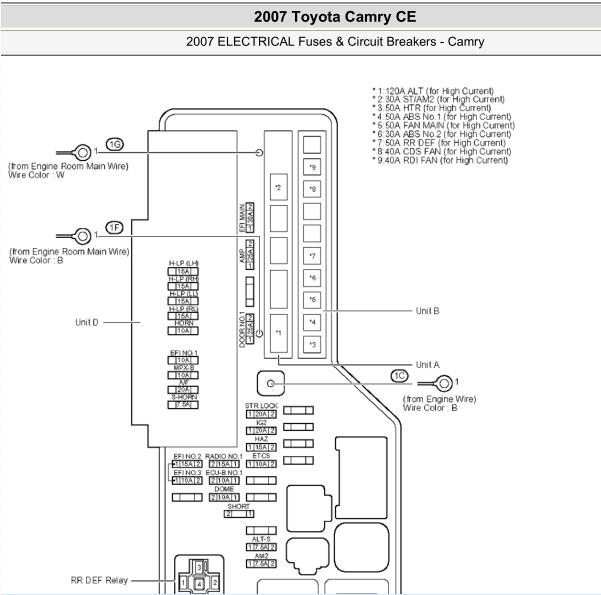Click the EFI NO.1 fuse label
Screen dimensions: 601x595
coord(184,353)
